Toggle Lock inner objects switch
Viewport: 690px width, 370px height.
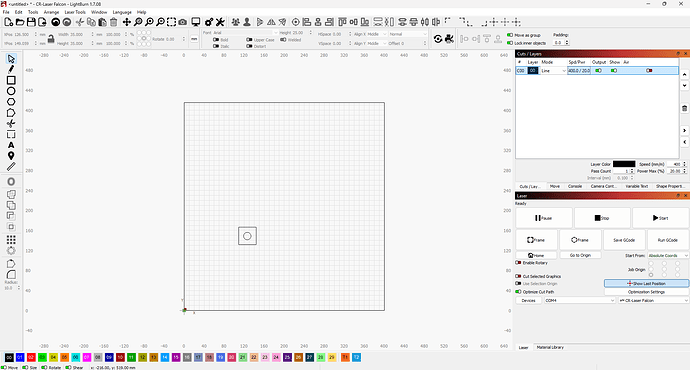point(510,43)
